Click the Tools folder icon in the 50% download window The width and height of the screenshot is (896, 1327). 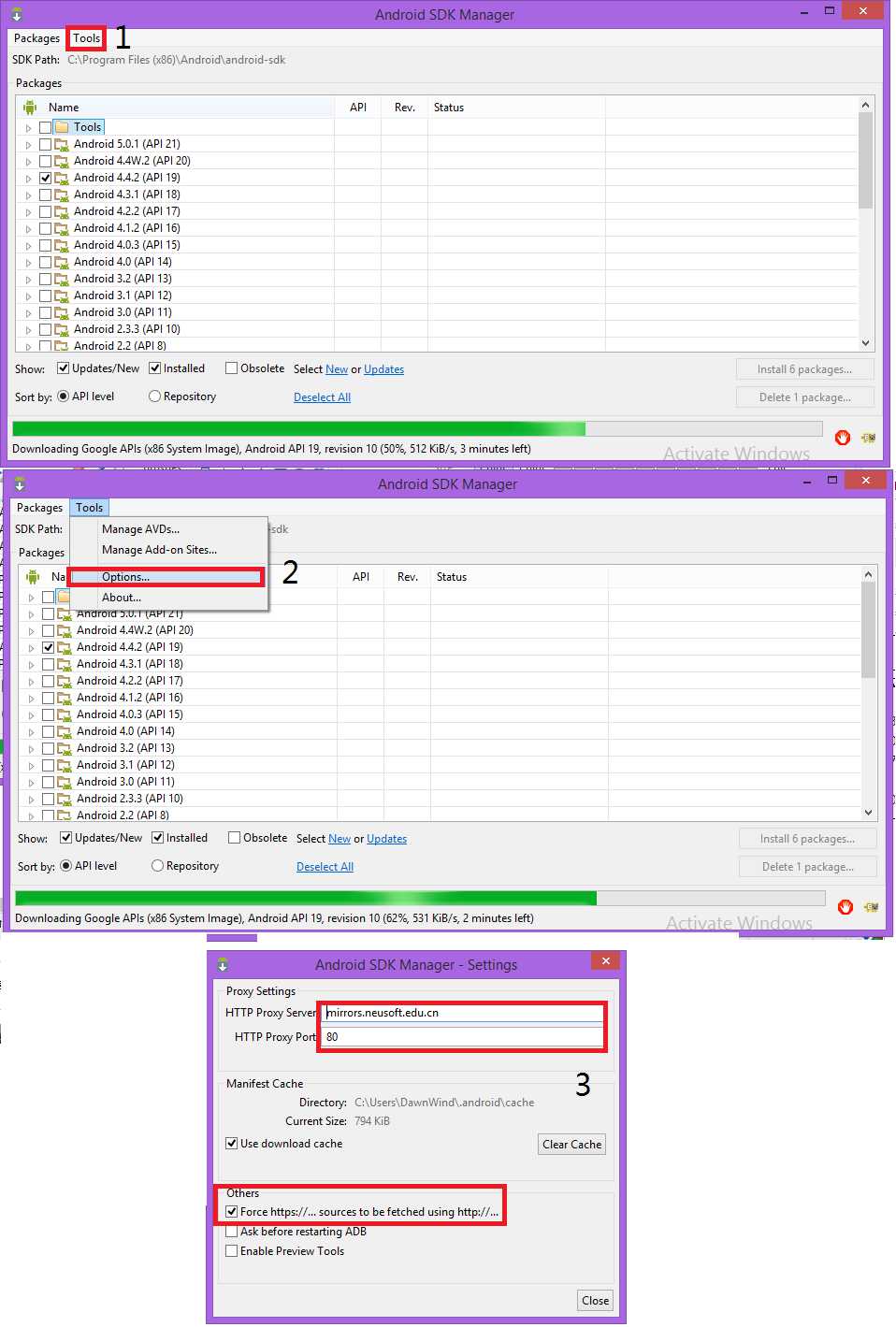63,127
